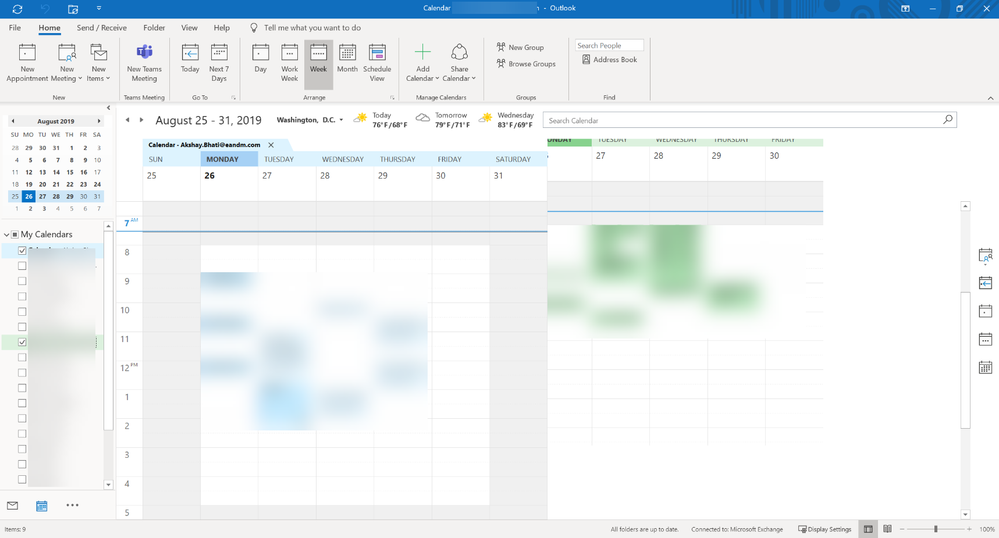Open Go To group dialog launcher
Image resolution: width=999 pixels, height=538 pixels.
[233, 98]
